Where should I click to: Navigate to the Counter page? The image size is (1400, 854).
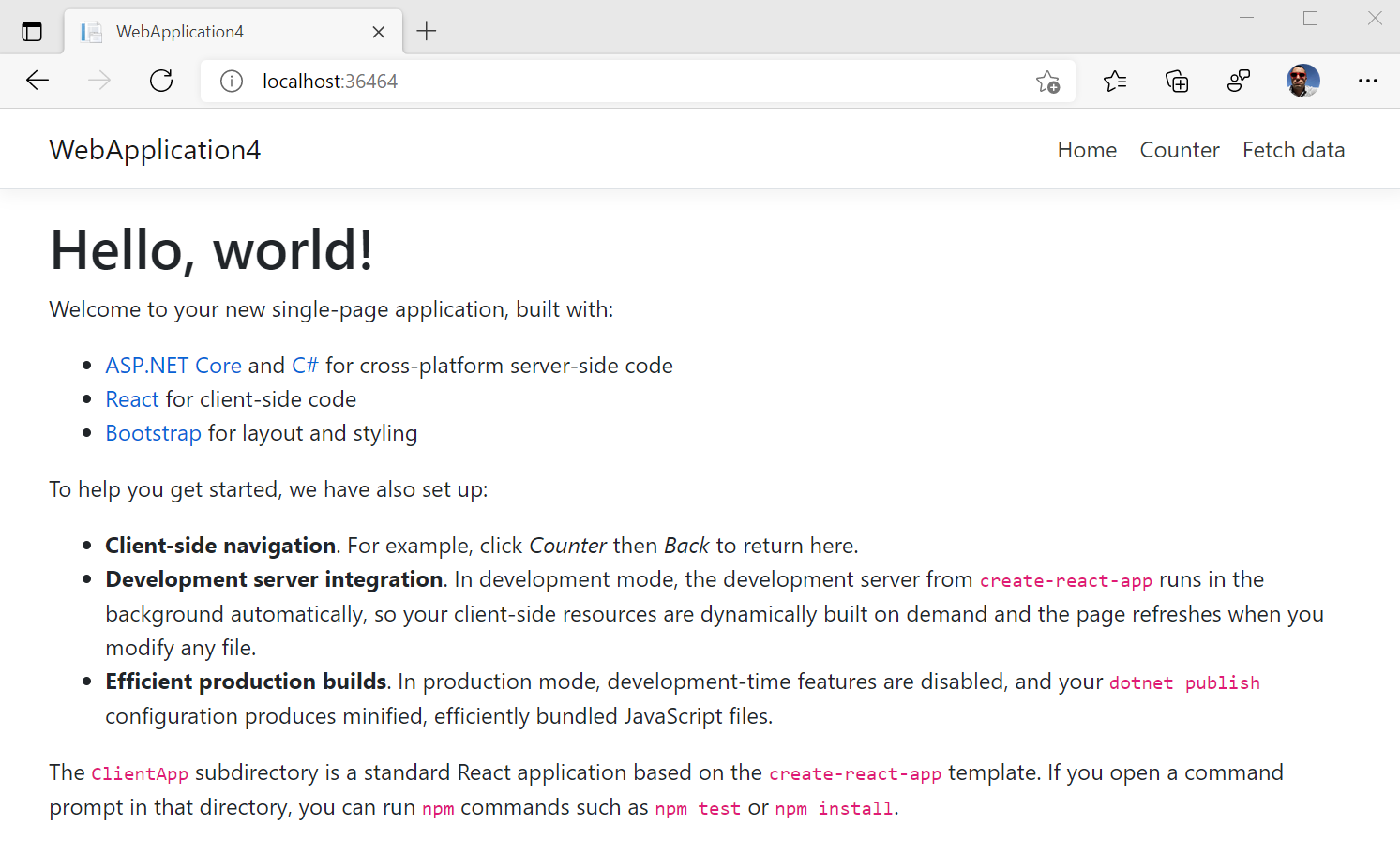[1179, 149]
